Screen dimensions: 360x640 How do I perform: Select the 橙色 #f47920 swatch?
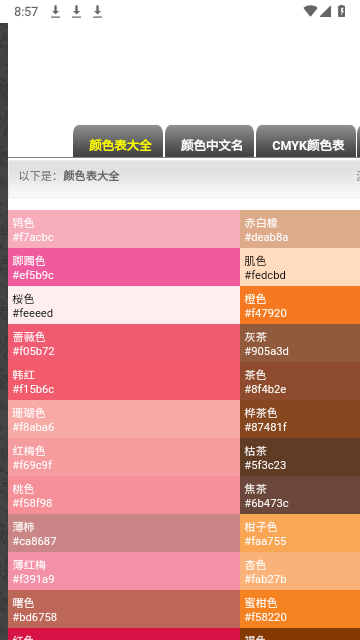[300, 305]
